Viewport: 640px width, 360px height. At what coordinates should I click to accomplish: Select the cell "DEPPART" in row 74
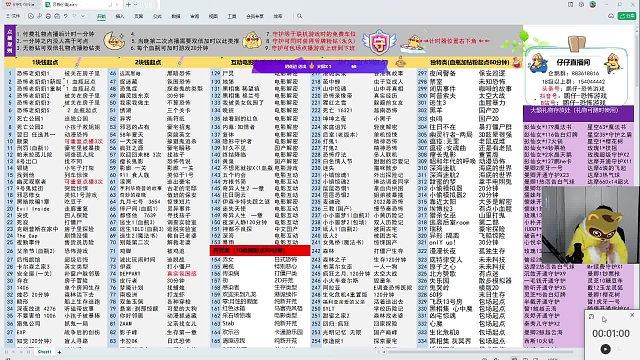130,273
